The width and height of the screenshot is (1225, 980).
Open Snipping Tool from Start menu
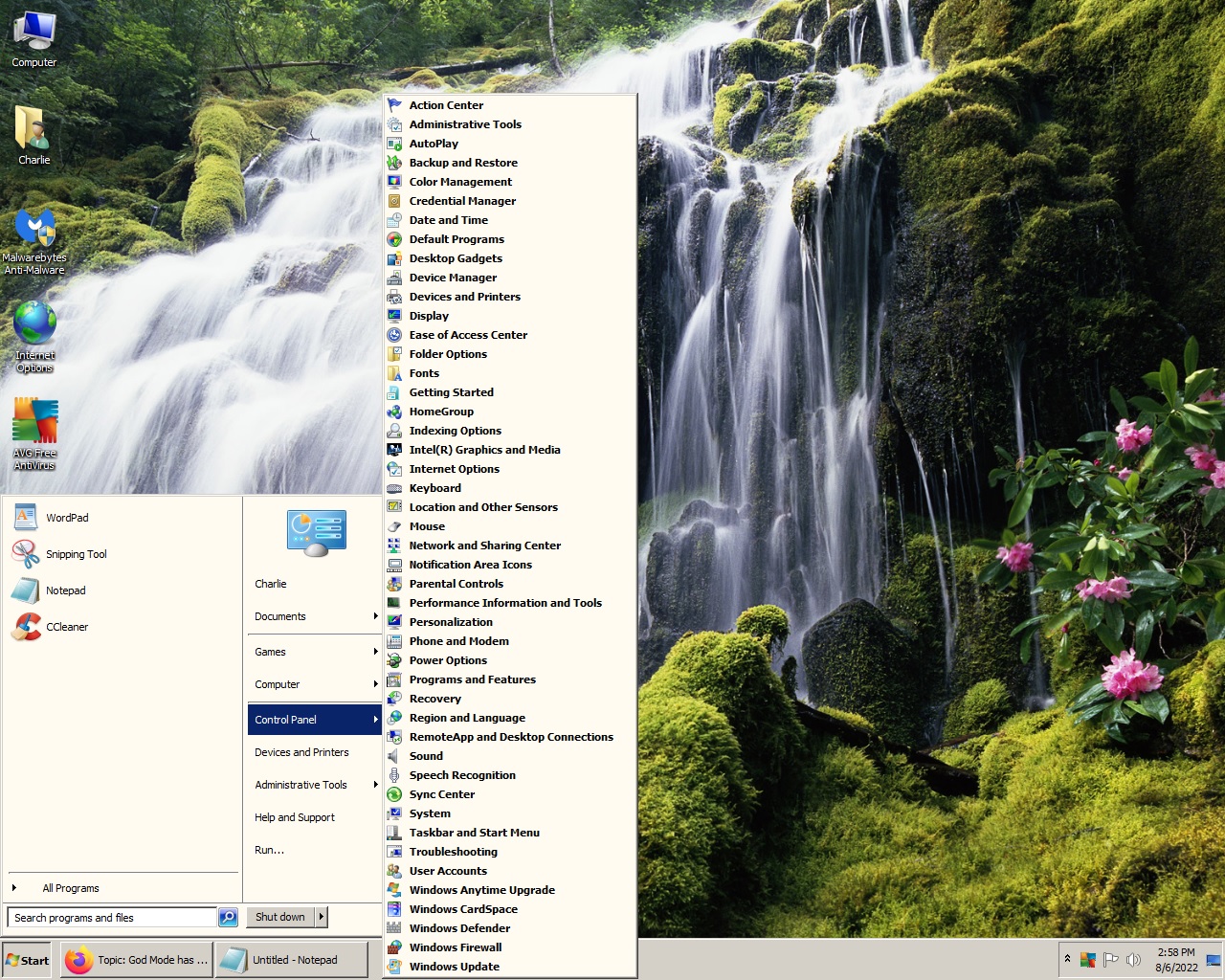coord(76,554)
